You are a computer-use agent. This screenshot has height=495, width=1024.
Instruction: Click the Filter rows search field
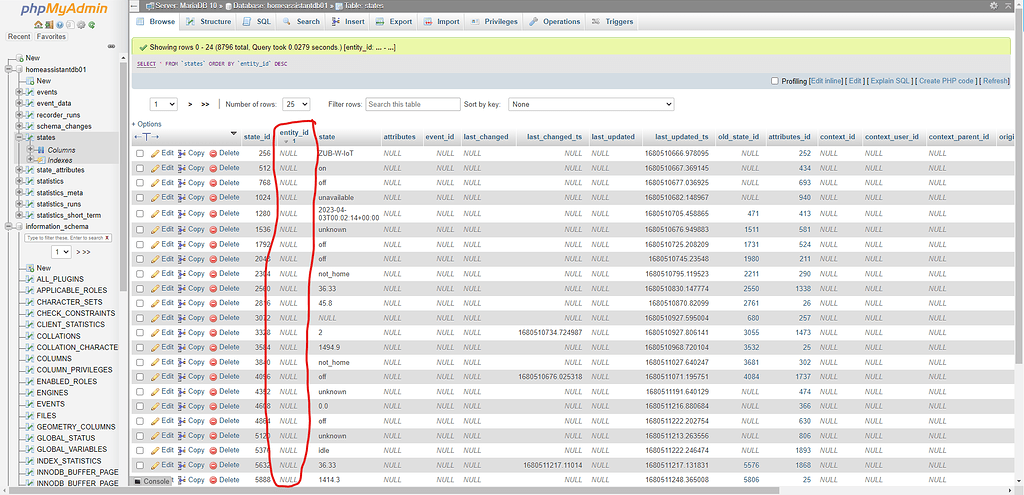tap(407, 104)
